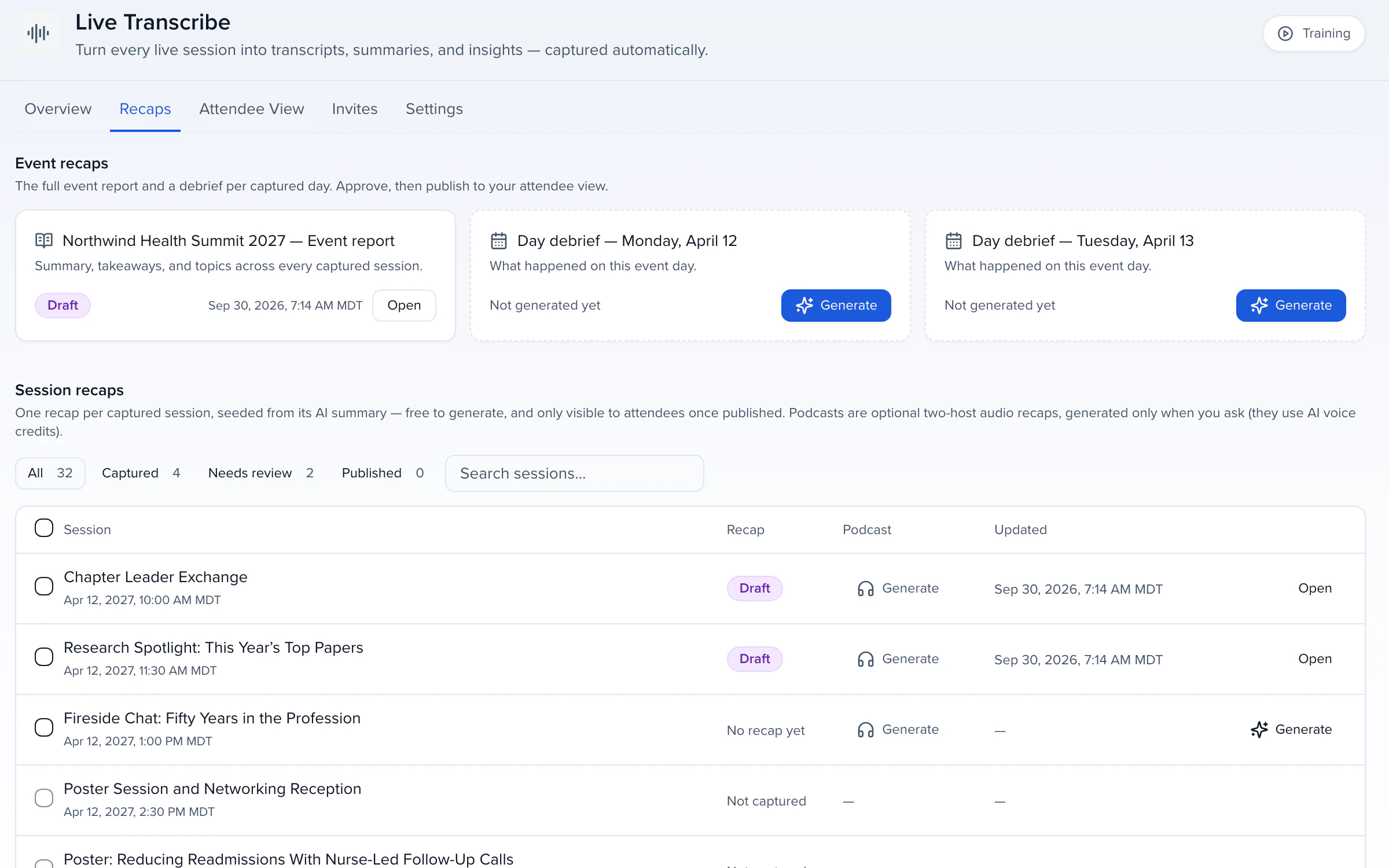Click 'Apr 12, 2027, 10:00 AM MDT' session time
Viewport: 1389px width, 868px height.
pos(142,600)
